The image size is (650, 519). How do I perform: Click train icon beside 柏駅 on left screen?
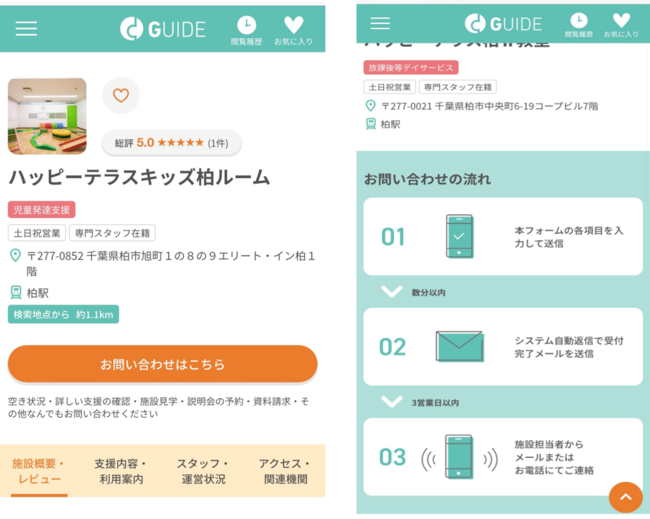pyautogui.click(x=16, y=292)
